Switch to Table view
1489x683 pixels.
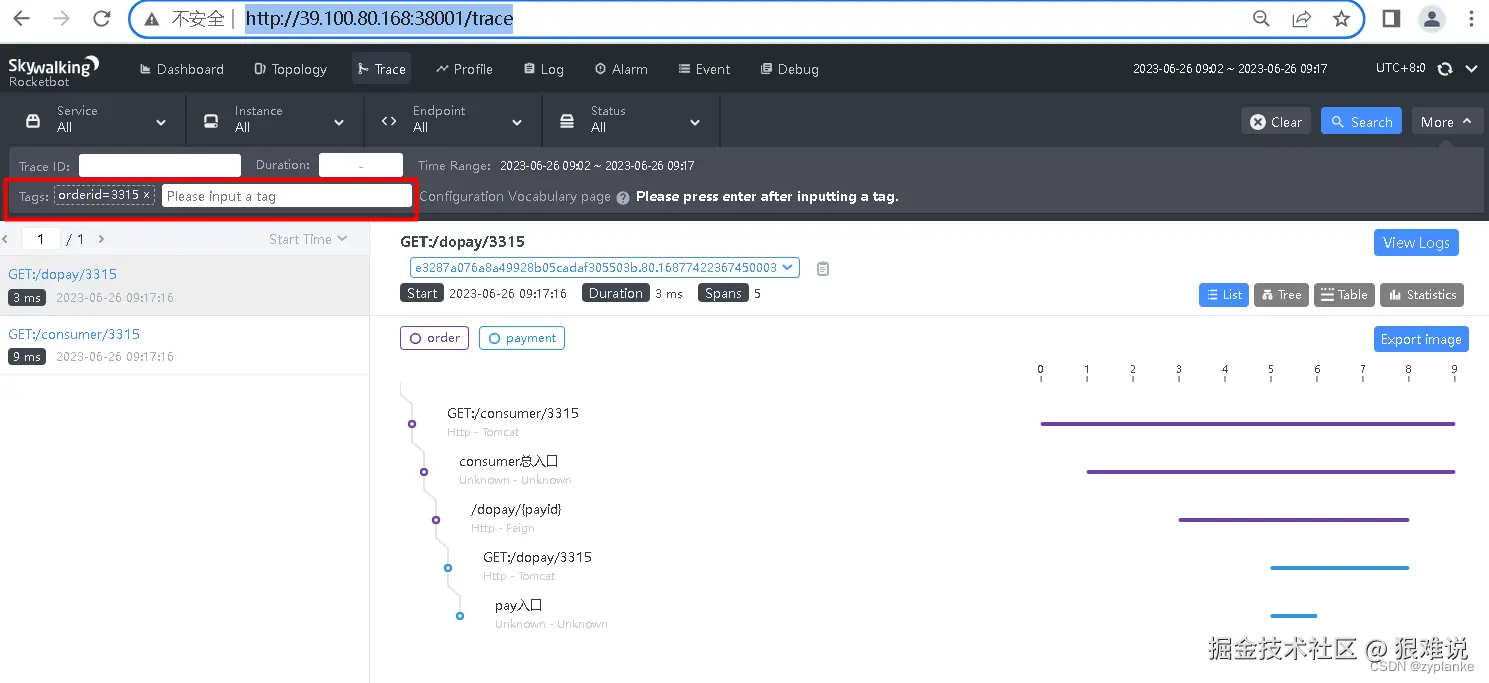click(x=1344, y=294)
